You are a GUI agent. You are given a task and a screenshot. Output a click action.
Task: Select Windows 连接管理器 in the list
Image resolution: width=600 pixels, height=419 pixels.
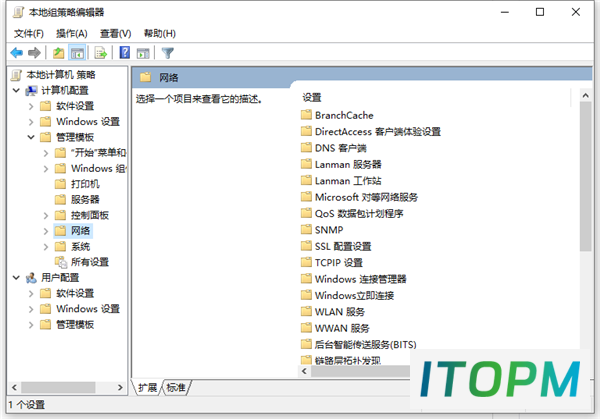coord(360,279)
